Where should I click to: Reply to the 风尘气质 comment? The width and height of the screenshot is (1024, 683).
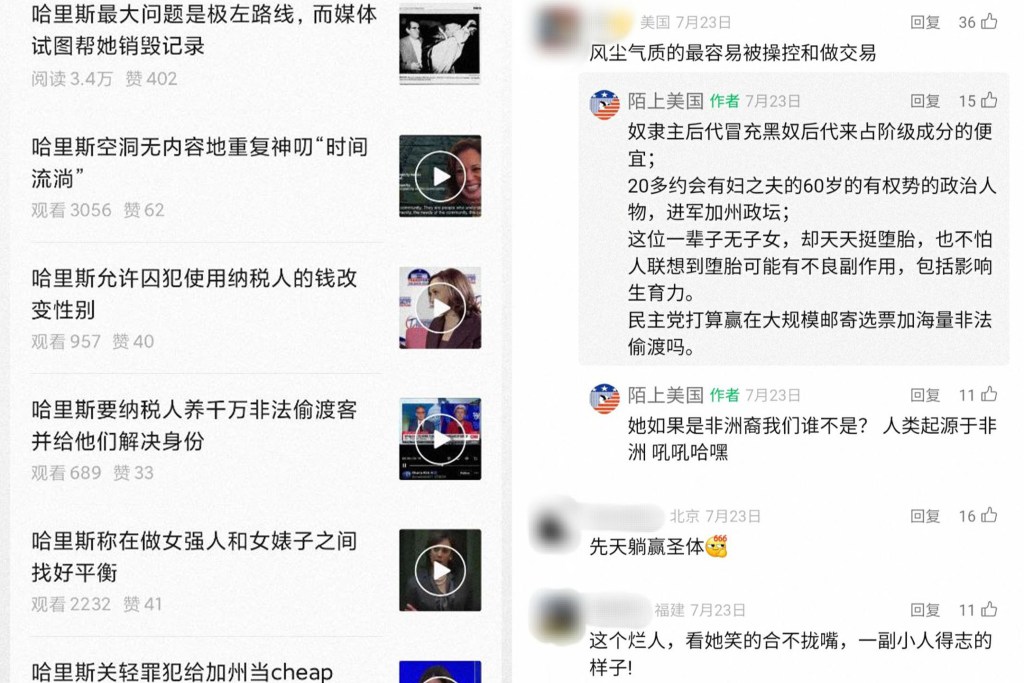[925, 22]
